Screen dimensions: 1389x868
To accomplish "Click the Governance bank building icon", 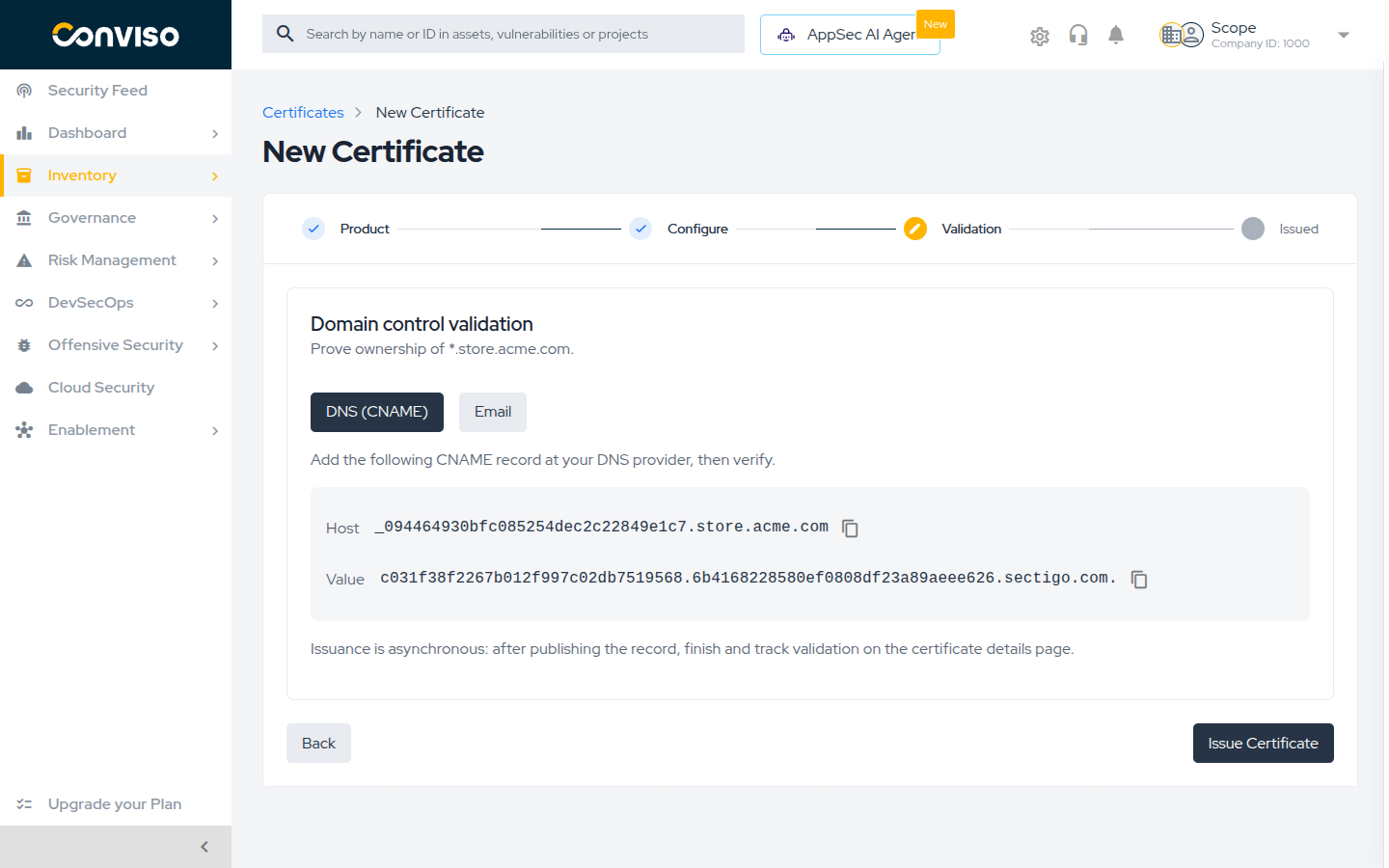I will [x=24, y=218].
